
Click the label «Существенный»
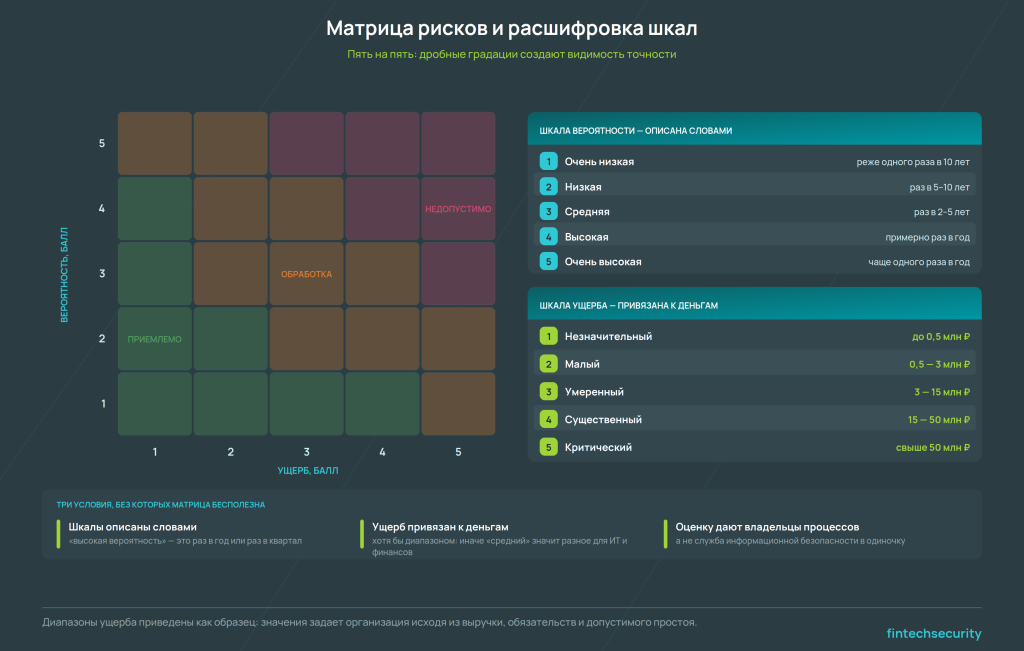(603, 419)
